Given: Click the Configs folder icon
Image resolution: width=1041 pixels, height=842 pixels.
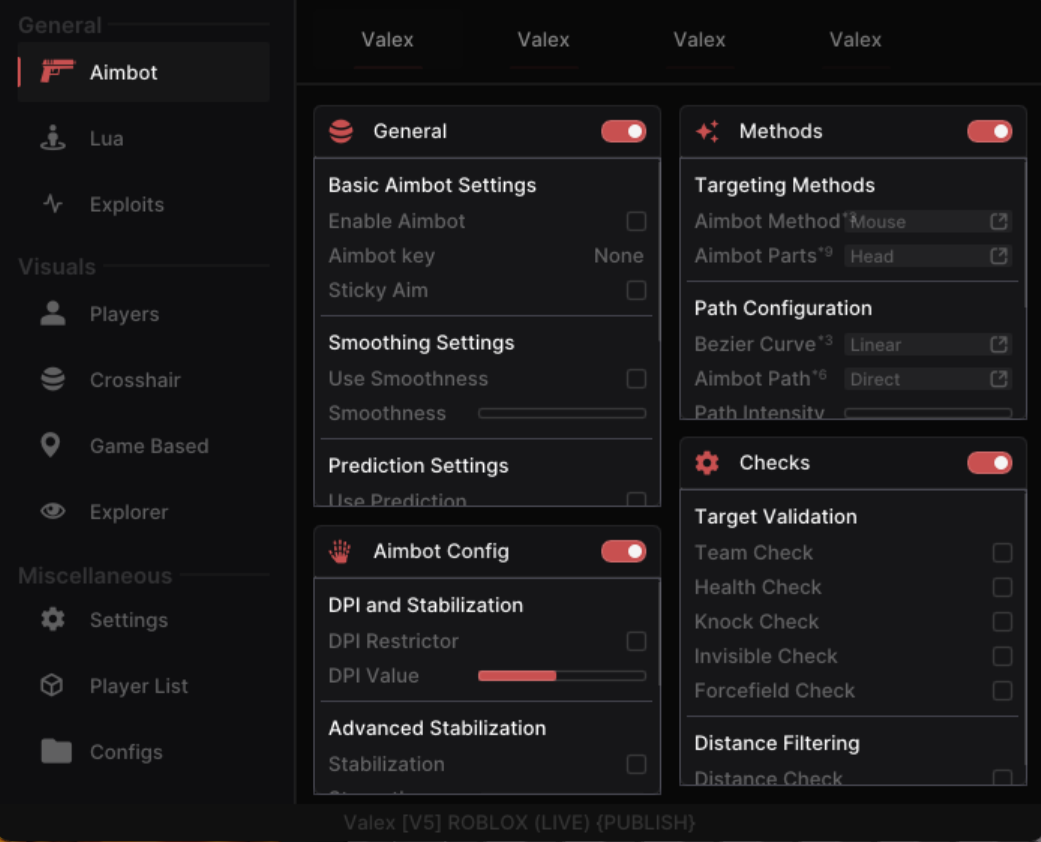Looking at the screenshot, I should point(56,752).
